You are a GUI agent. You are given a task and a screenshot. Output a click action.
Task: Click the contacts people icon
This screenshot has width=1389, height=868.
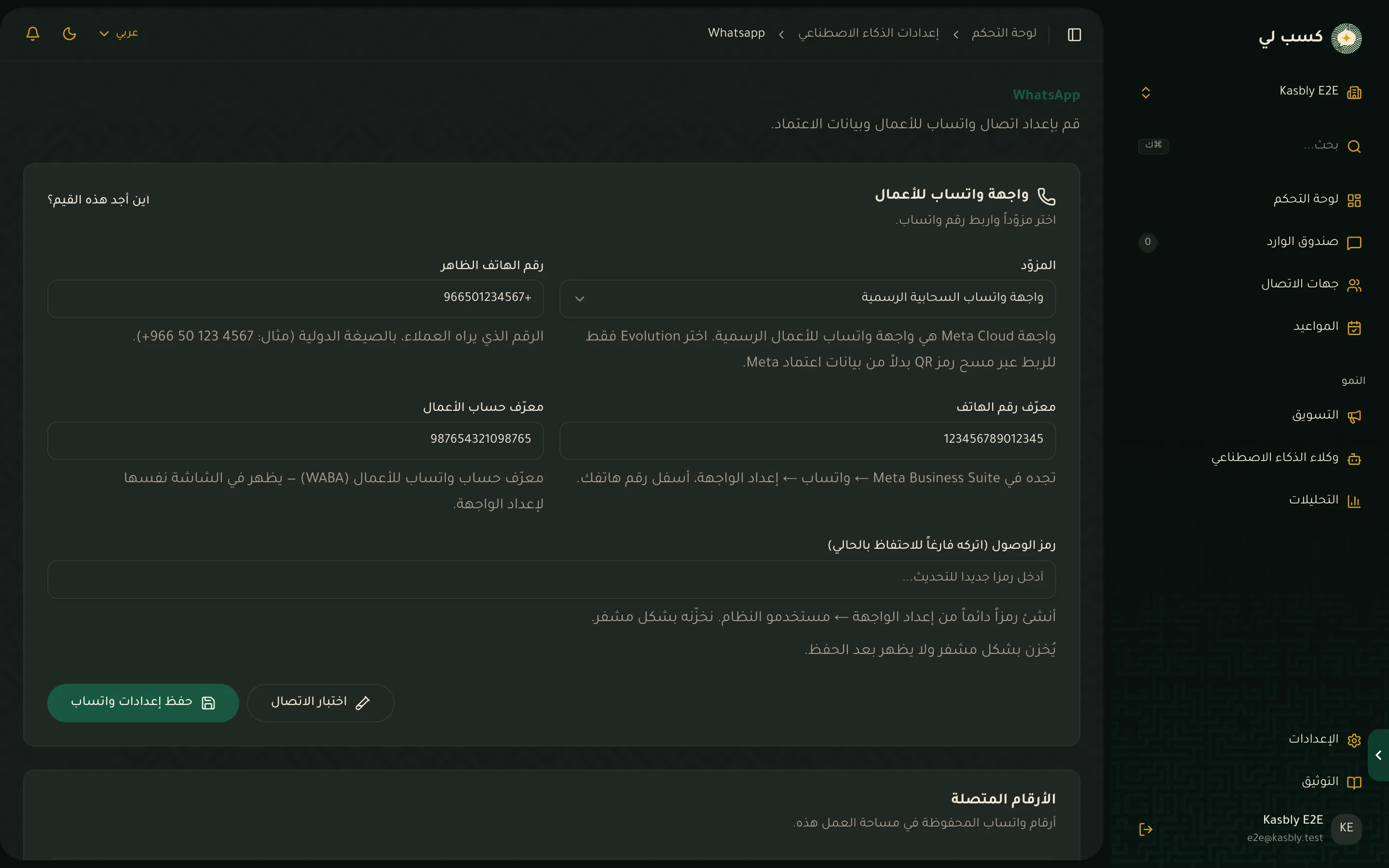pyautogui.click(x=1354, y=285)
